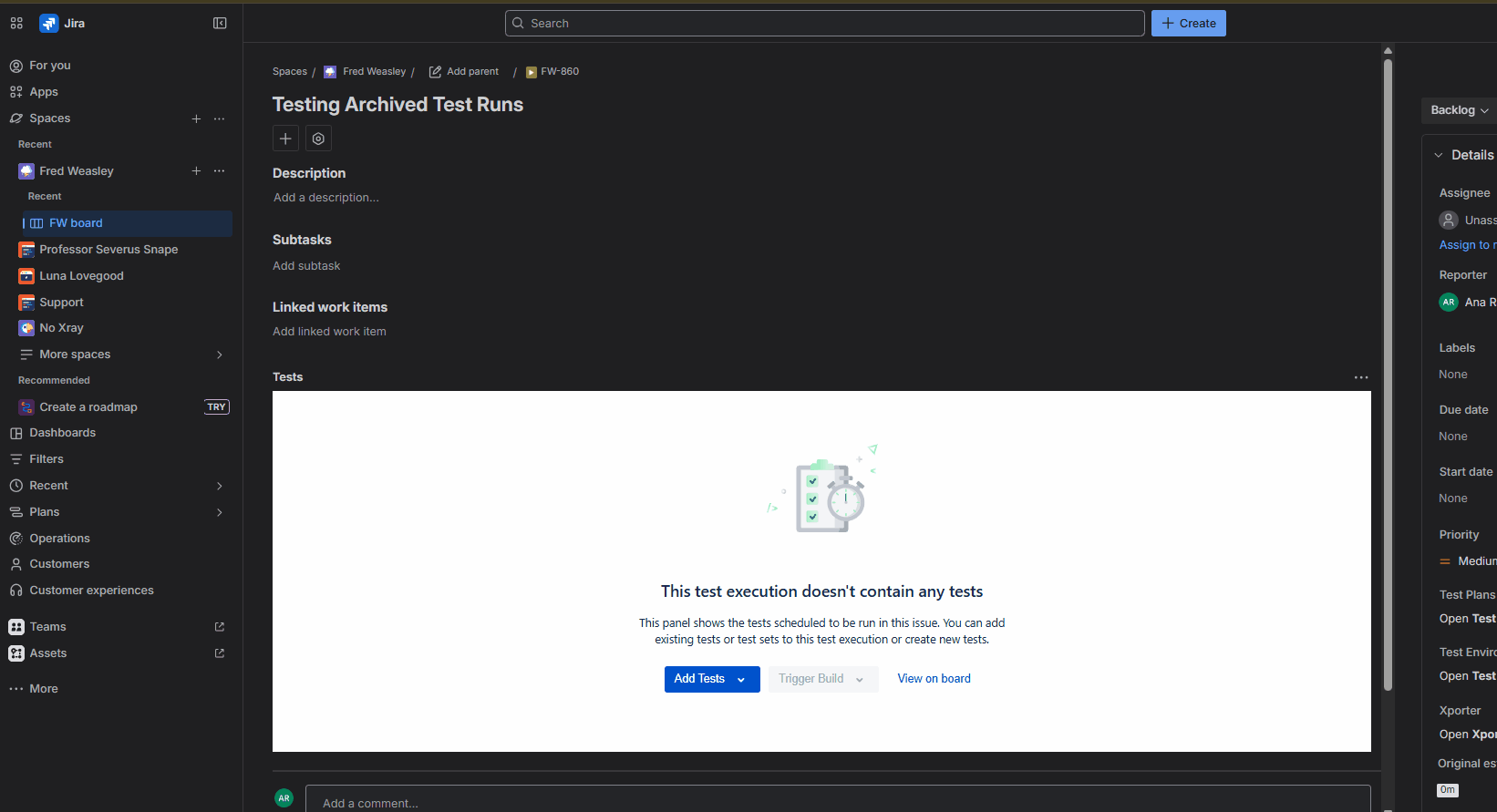
Task: Open more actions for Fred Weasley space
Action: coord(219,171)
